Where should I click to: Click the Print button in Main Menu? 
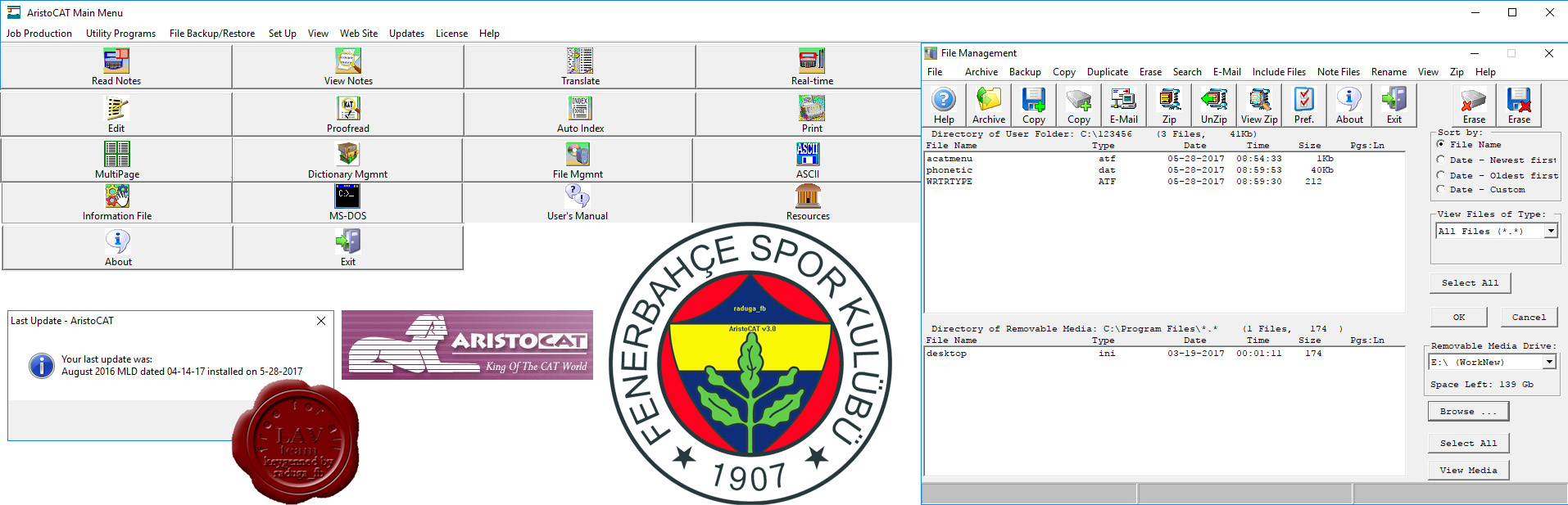812,115
